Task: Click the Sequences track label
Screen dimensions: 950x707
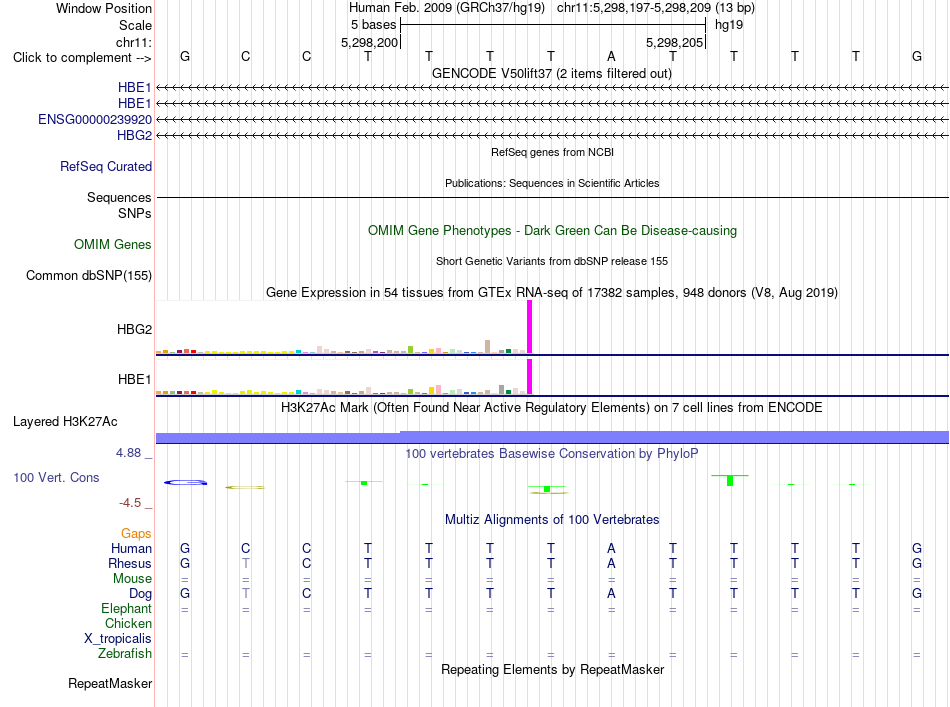Action: click(x=119, y=197)
